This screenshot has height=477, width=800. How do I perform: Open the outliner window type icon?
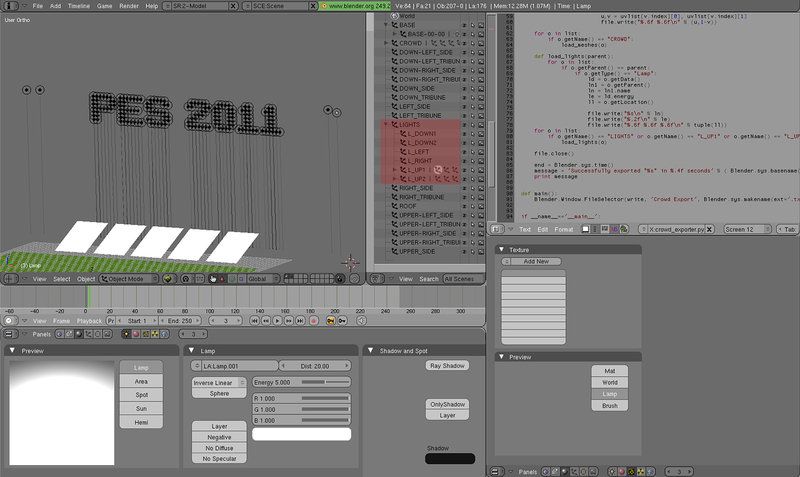(x=376, y=279)
